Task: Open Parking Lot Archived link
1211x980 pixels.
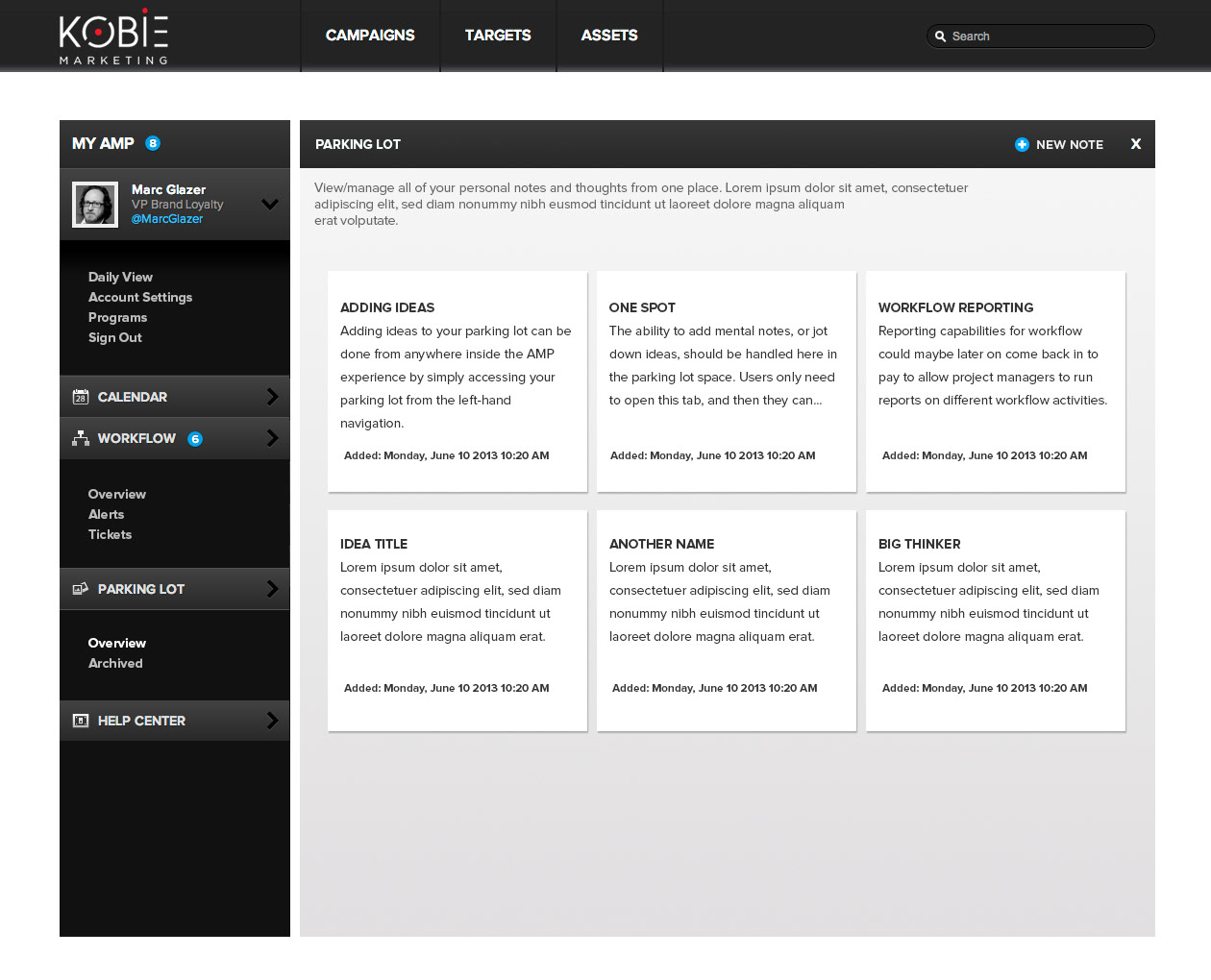Action: (115, 663)
